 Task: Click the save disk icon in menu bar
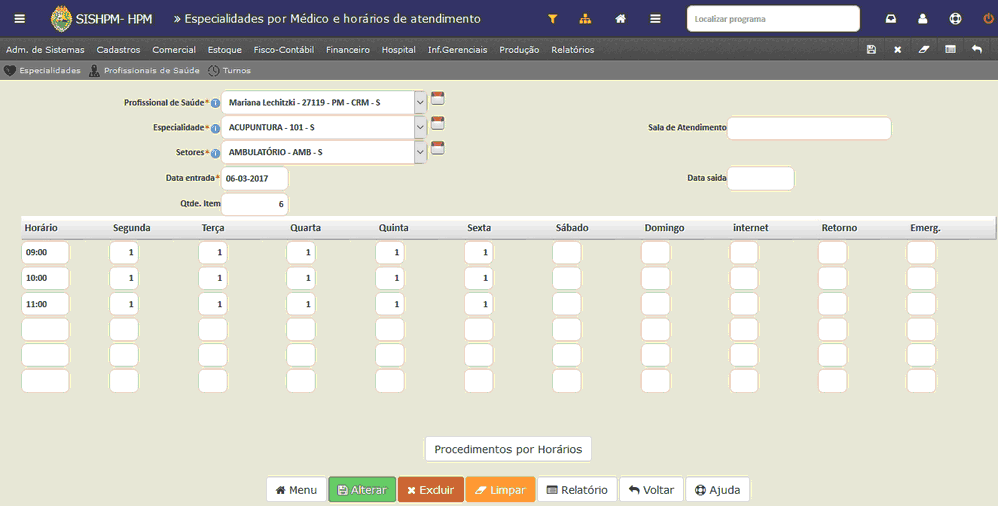pyautogui.click(x=871, y=50)
